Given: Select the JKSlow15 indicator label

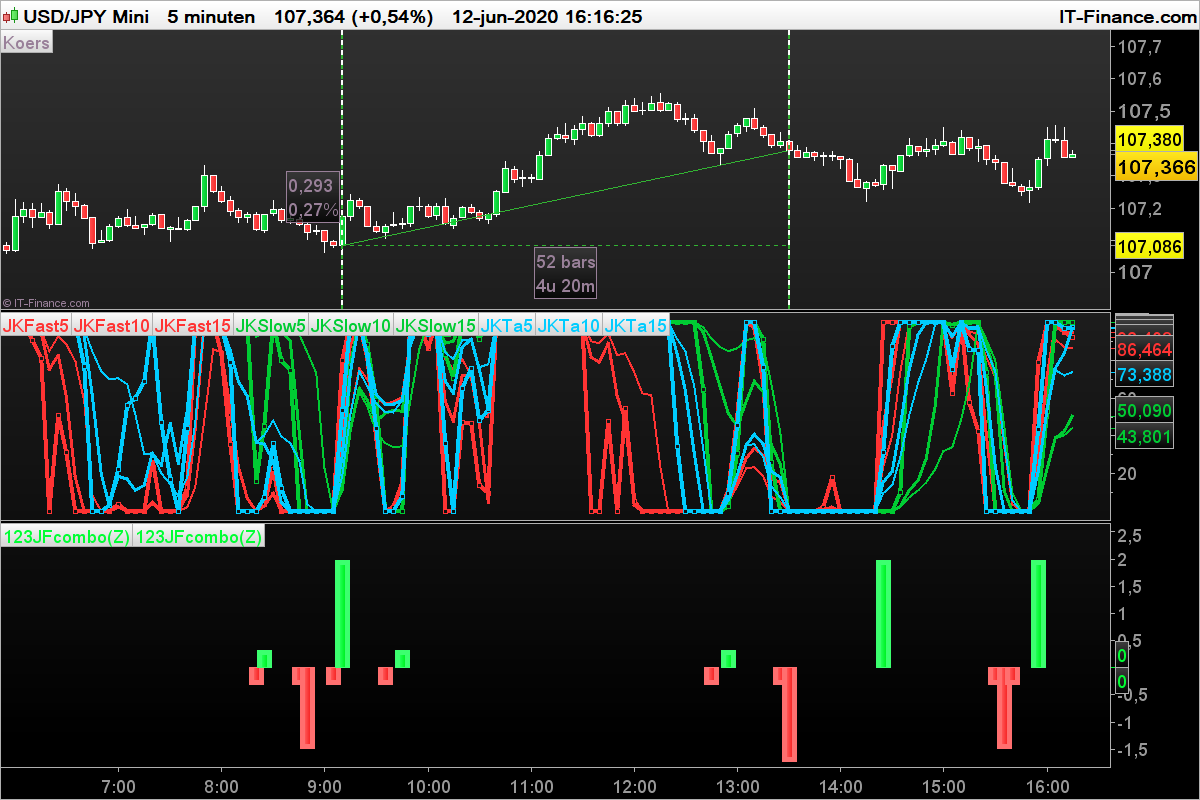Looking at the screenshot, I should [x=436, y=326].
